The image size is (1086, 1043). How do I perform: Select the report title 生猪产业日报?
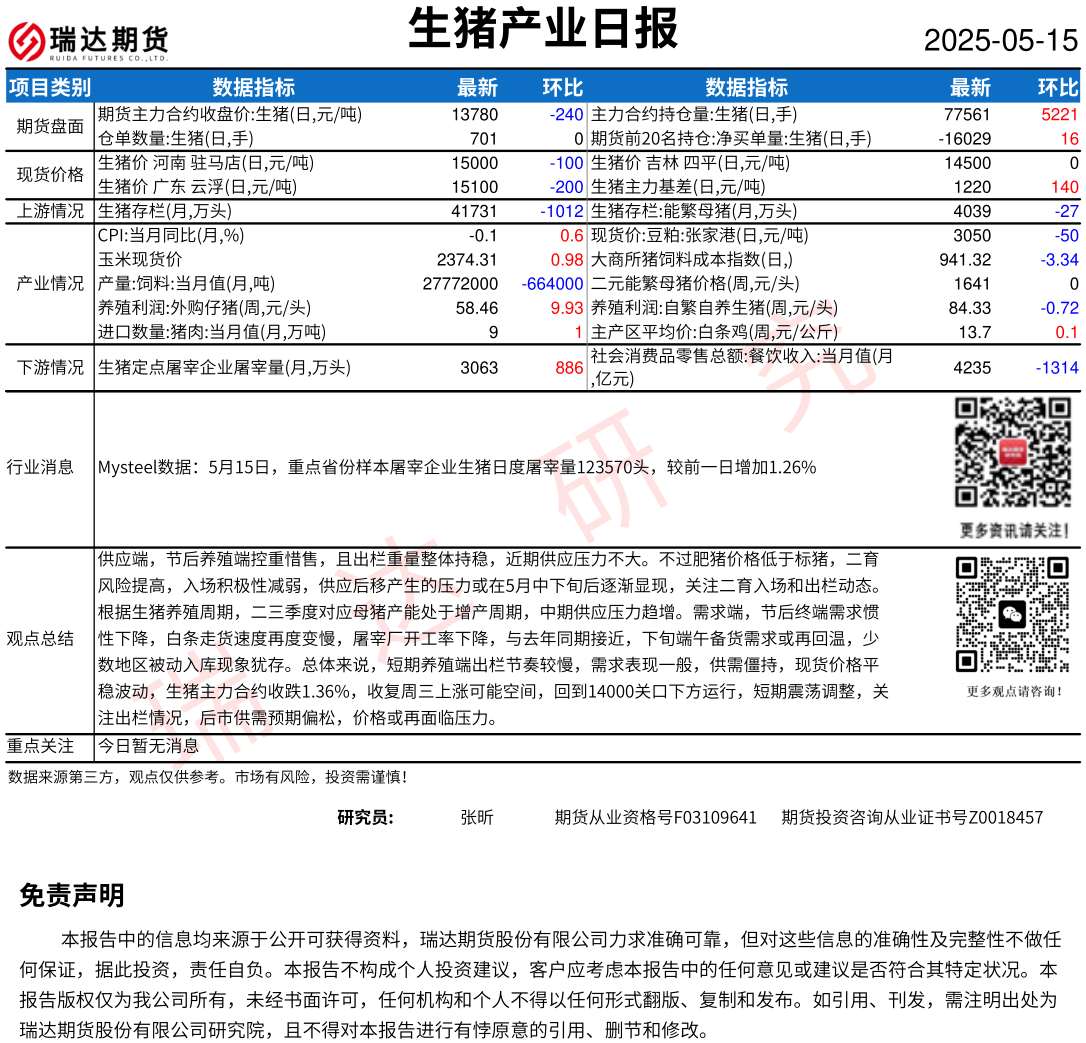point(543,28)
